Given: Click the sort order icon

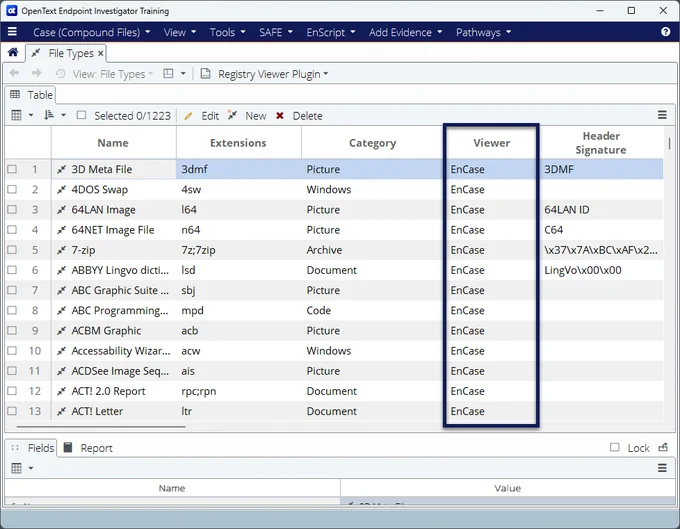Looking at the screenshot, I should (49, 115).
